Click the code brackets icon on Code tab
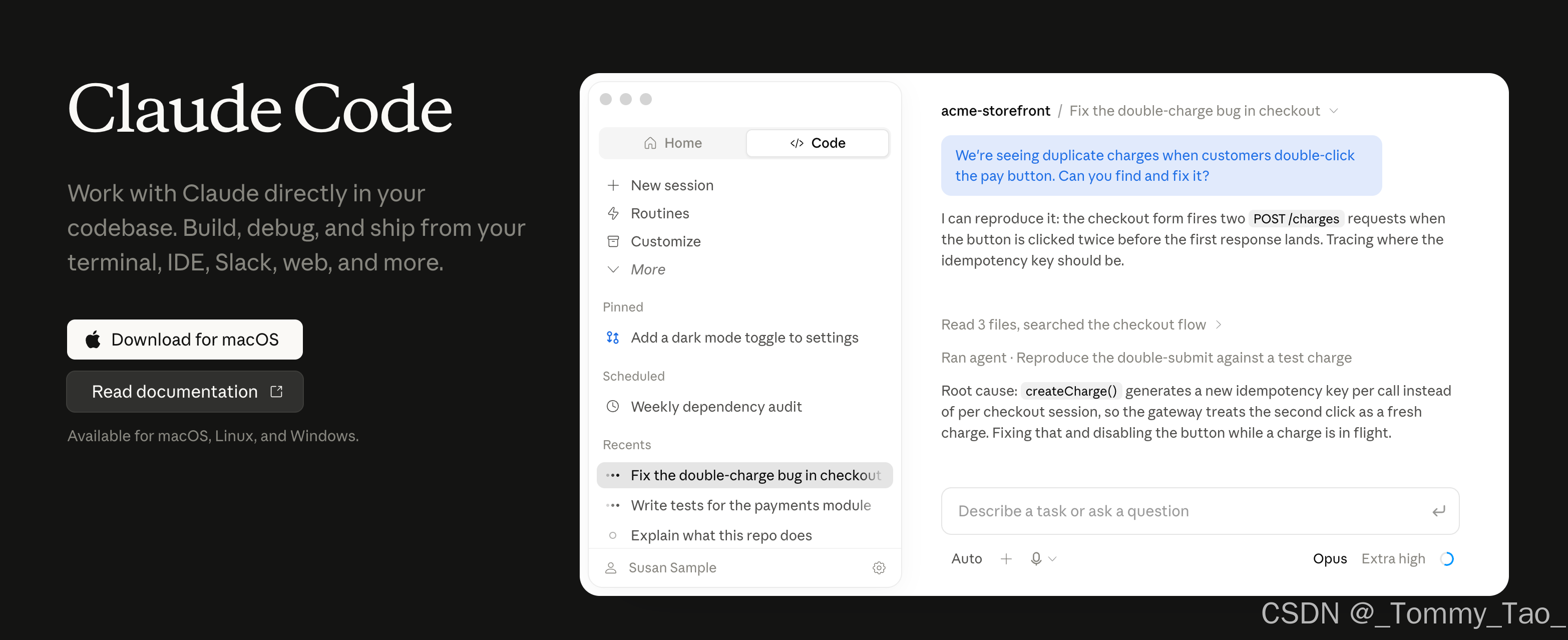 797,143
